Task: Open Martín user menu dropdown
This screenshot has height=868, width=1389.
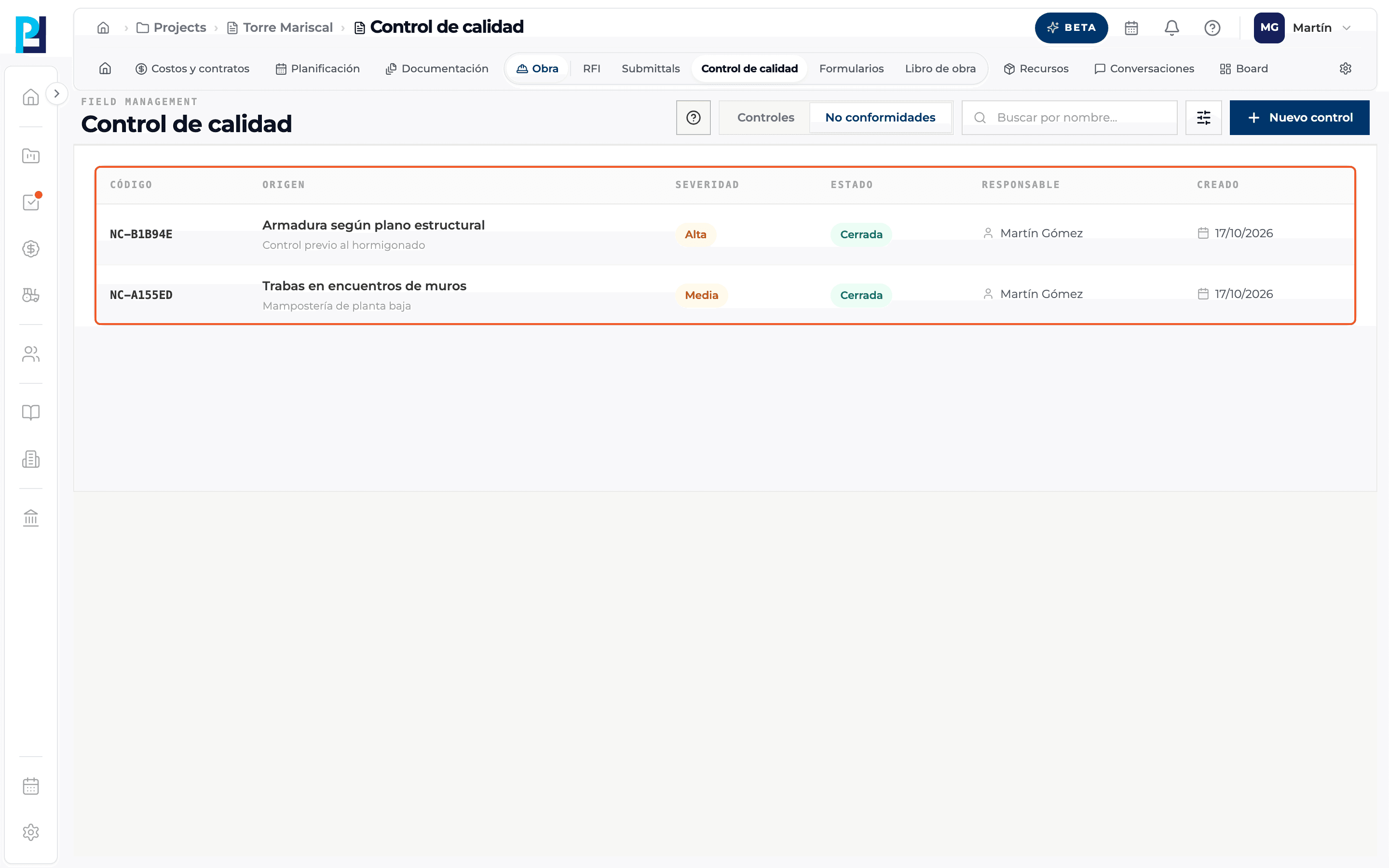Action: (x=1304, y=27)
